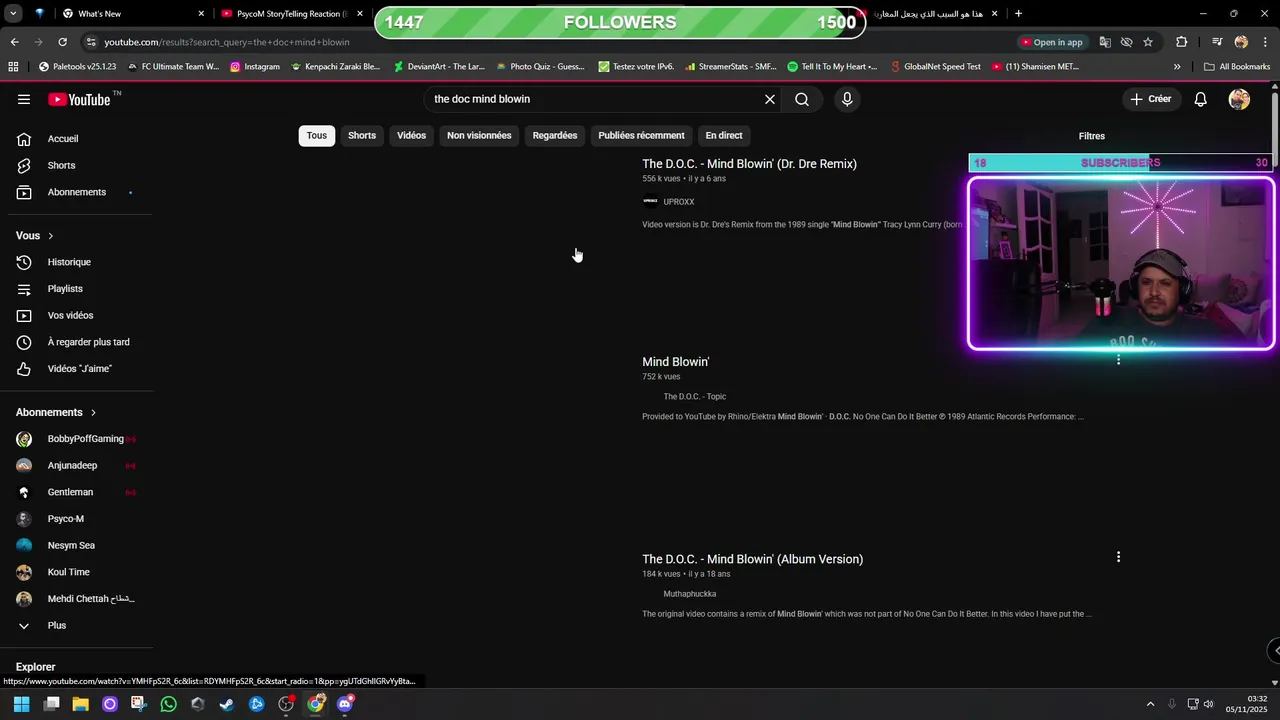Image resolution: width=1280 pixels, height=720 pixels.
Task: Open the YouTube account avatar menu
Action: click(1239, 99)
